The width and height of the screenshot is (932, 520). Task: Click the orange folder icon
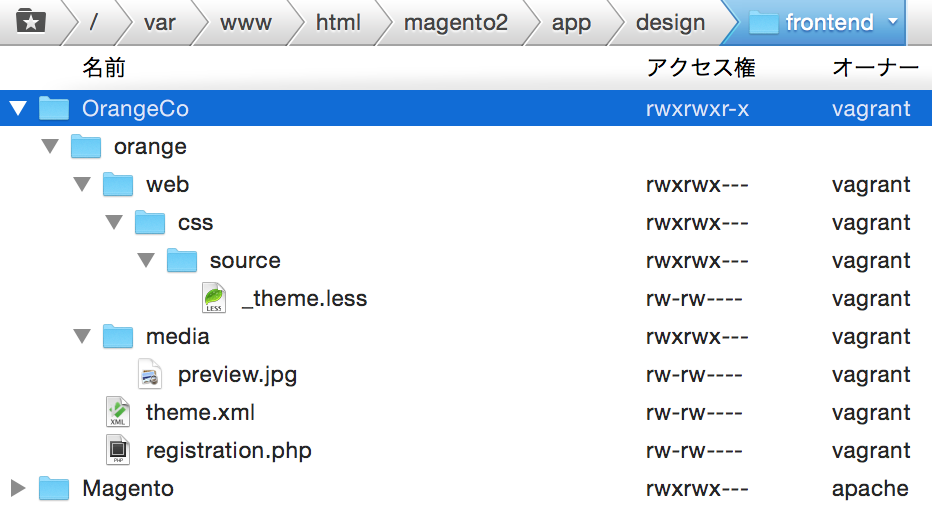[86, 146]
